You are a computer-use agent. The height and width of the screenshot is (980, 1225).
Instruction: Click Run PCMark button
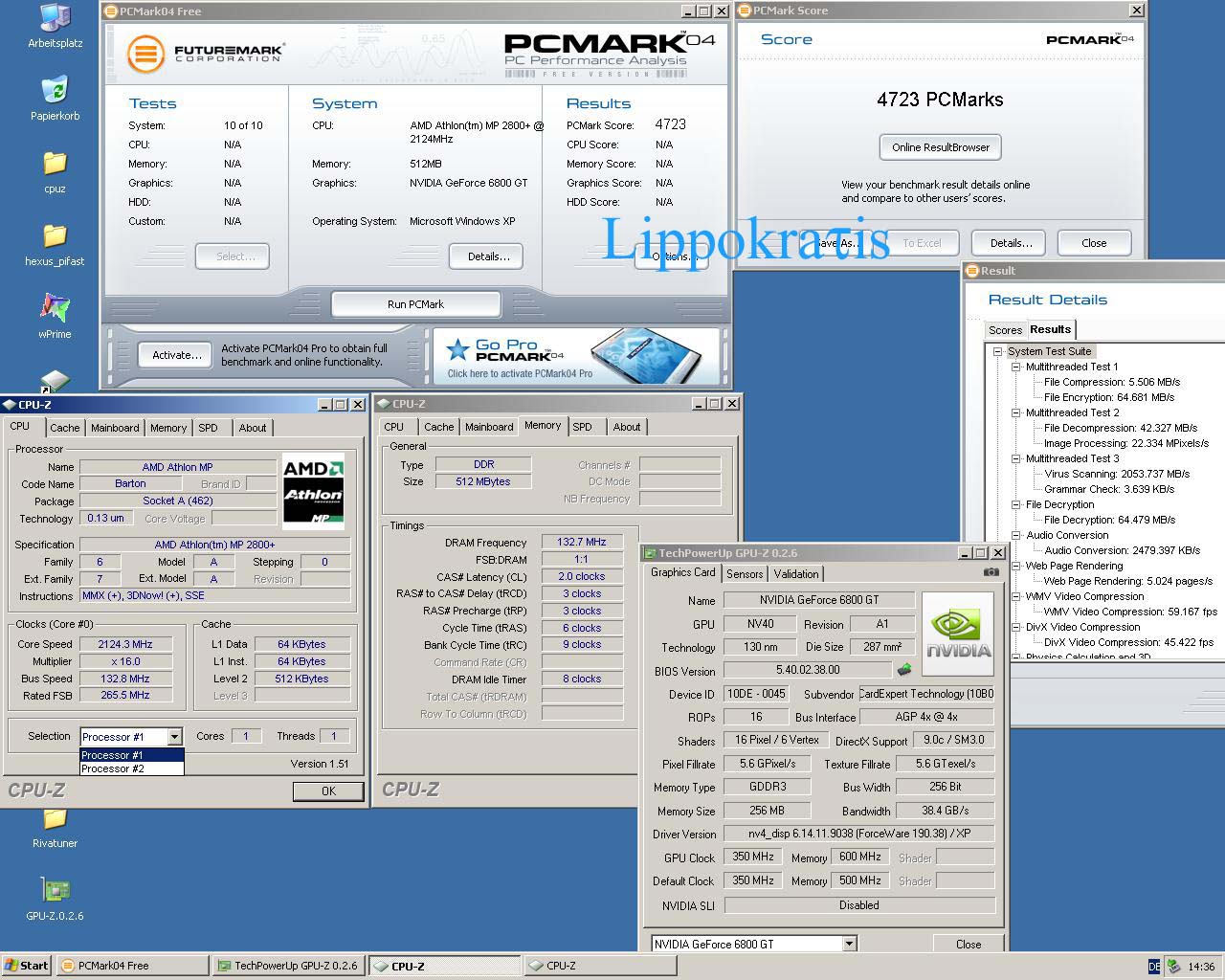415,304
